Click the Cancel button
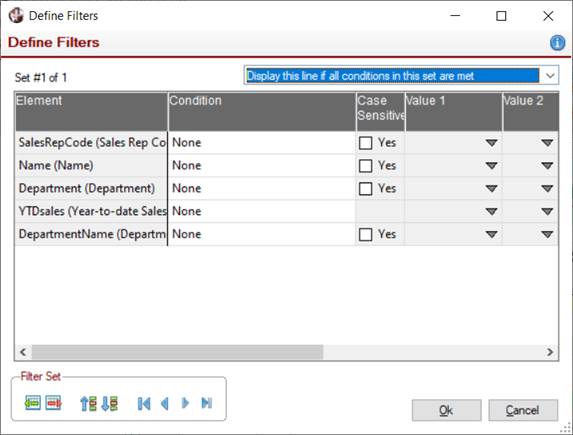This screenshot has width=573, height=435. pos(523,410)
